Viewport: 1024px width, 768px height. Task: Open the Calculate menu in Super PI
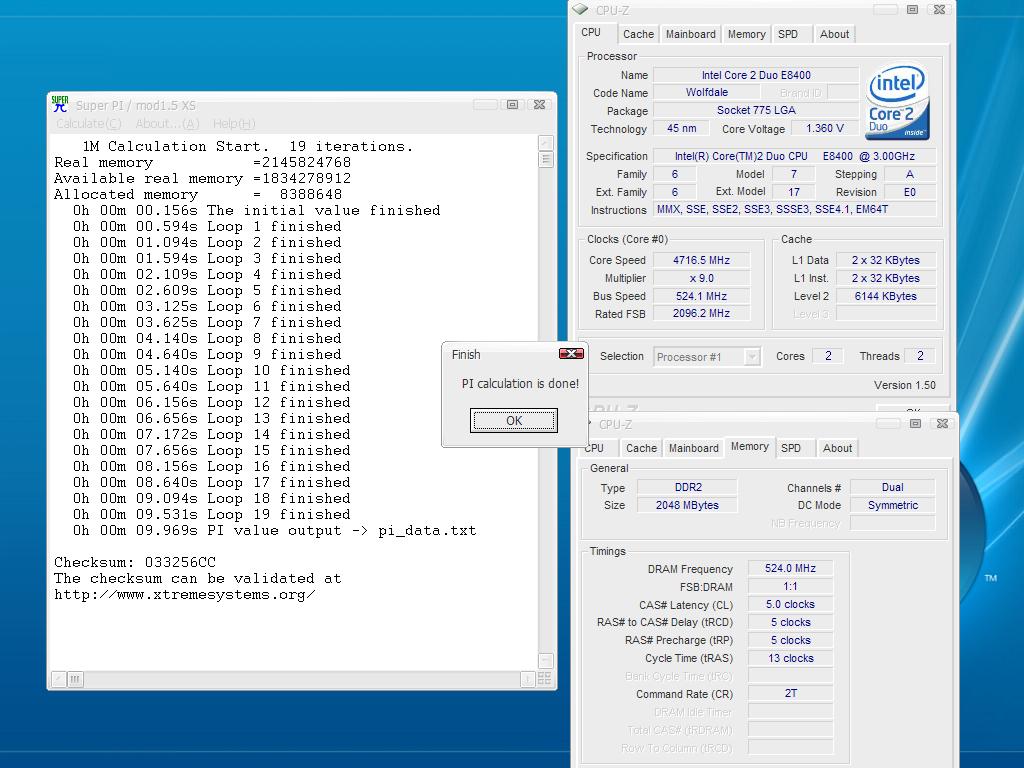point(88,124)
